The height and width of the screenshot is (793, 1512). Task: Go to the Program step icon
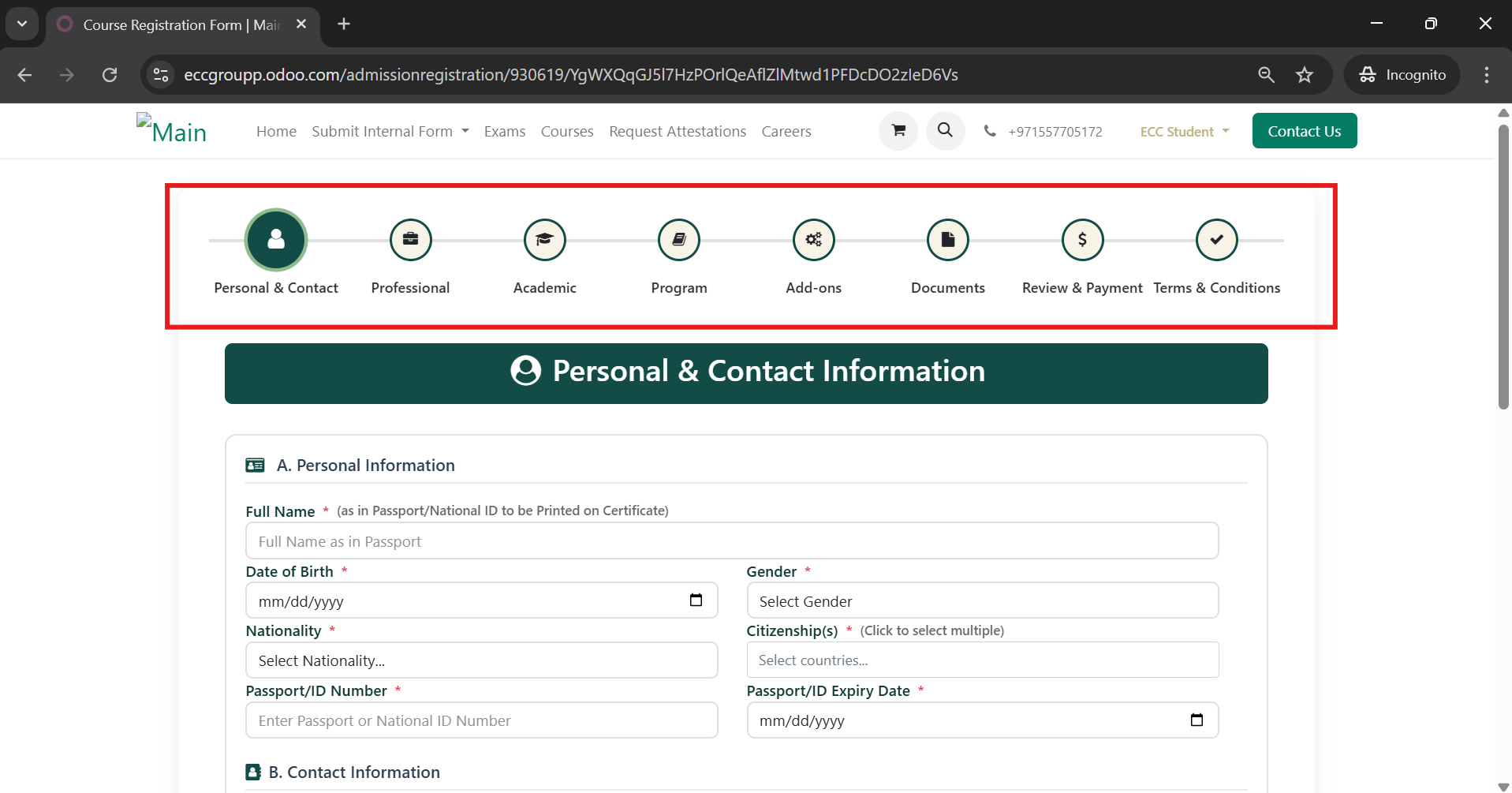point(679,240)
